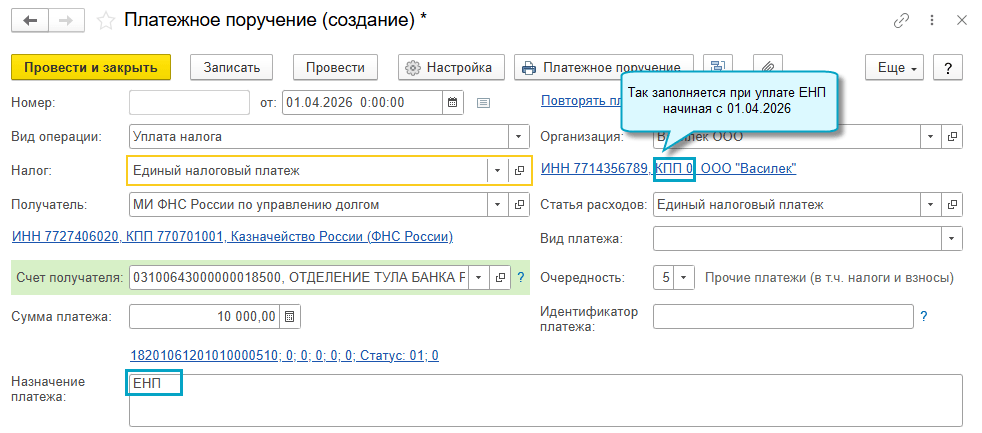The image size is (982, 433).
Task: Expand the Вид операции dropdown
Action: 519,136
